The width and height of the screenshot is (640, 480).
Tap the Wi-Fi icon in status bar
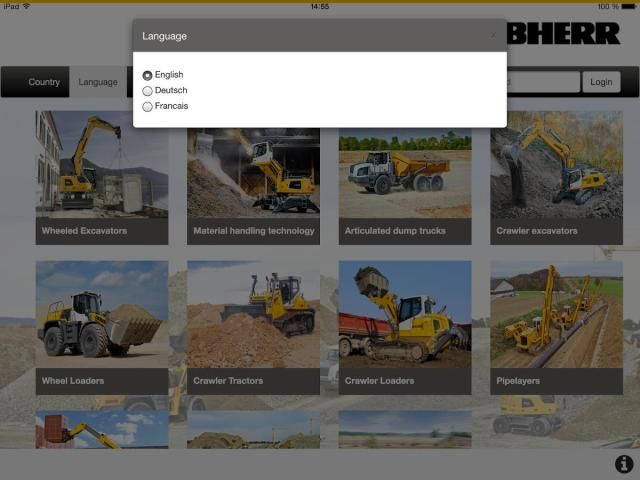(26, 6)
